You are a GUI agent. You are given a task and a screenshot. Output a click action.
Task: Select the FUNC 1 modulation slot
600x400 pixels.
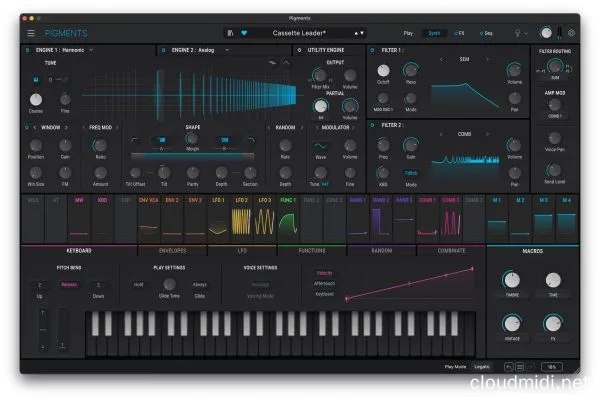(288, 199)
